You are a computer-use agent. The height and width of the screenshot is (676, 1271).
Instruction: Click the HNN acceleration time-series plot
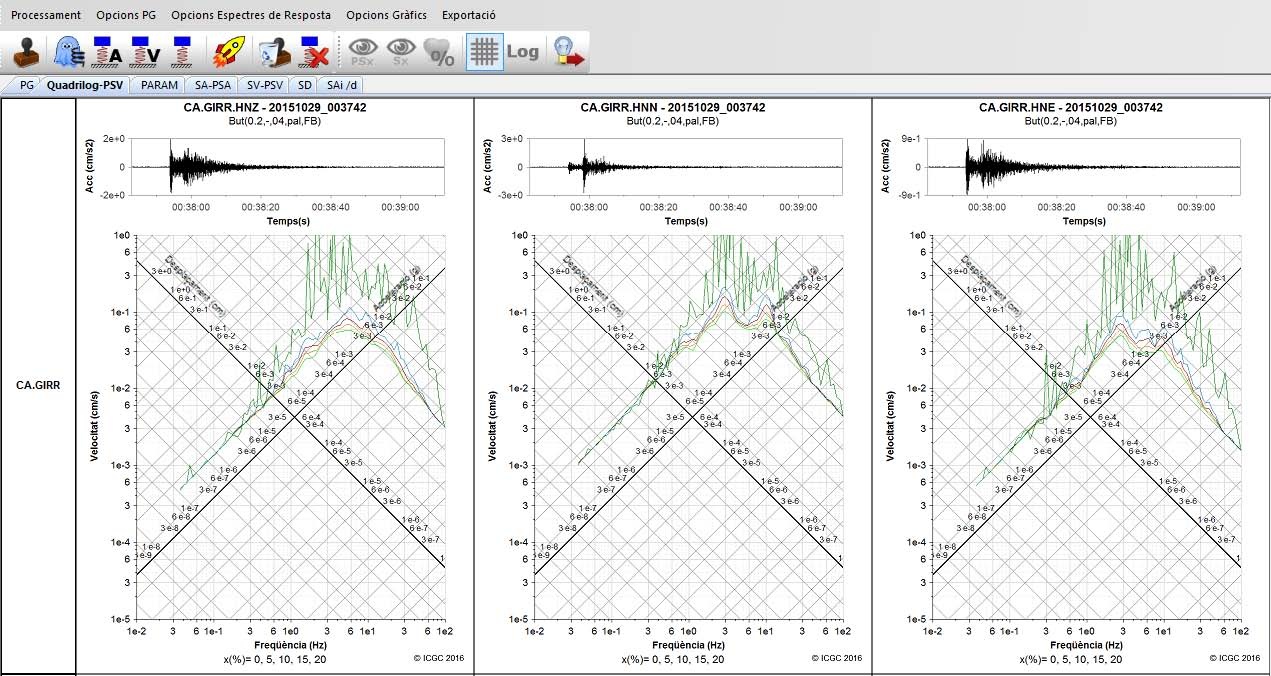click(688, 167)
